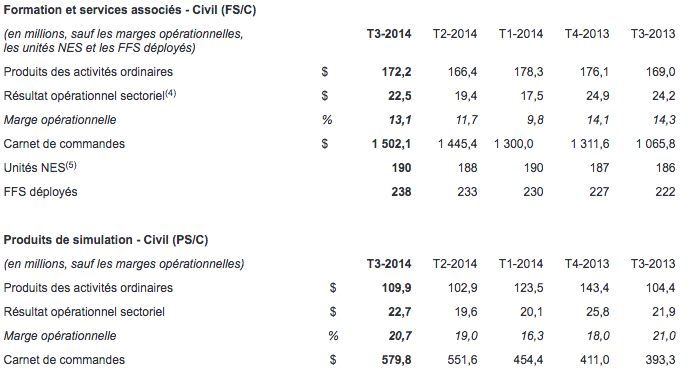Screen dimensions: 694x379
Task: Select the 579,8 order backlog value
Action: pos(397,360)
